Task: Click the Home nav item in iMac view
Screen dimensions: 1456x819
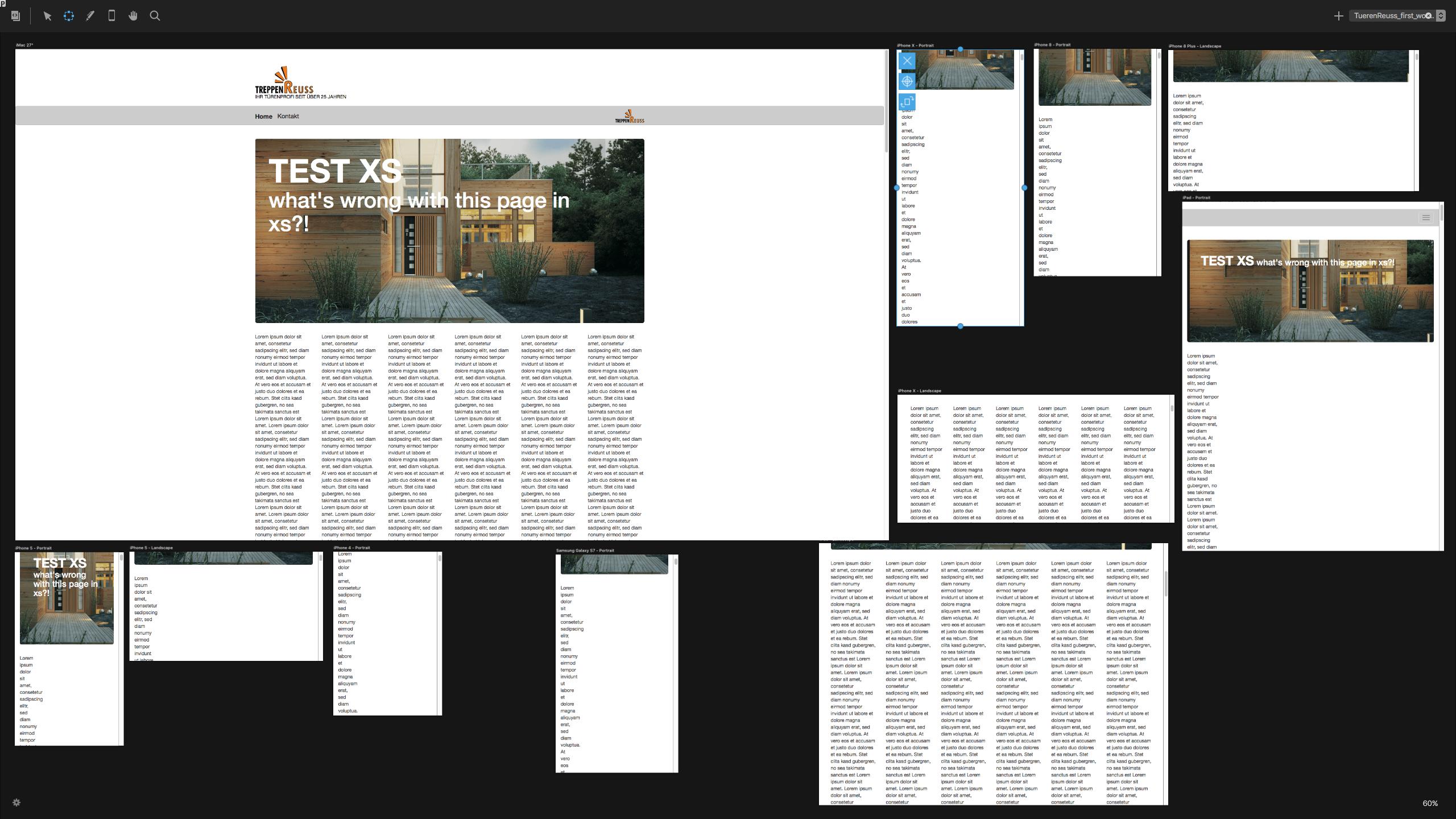Action: click(x=263, y=117)
